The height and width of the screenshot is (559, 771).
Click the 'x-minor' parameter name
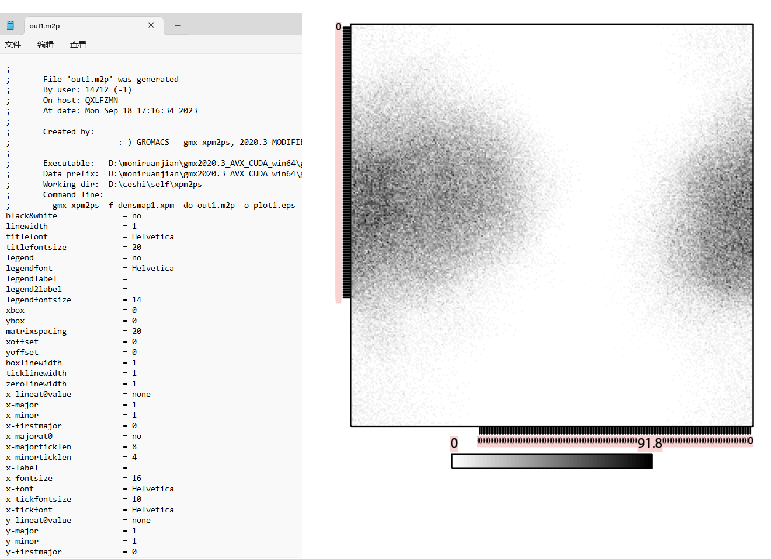click(22, 415)
